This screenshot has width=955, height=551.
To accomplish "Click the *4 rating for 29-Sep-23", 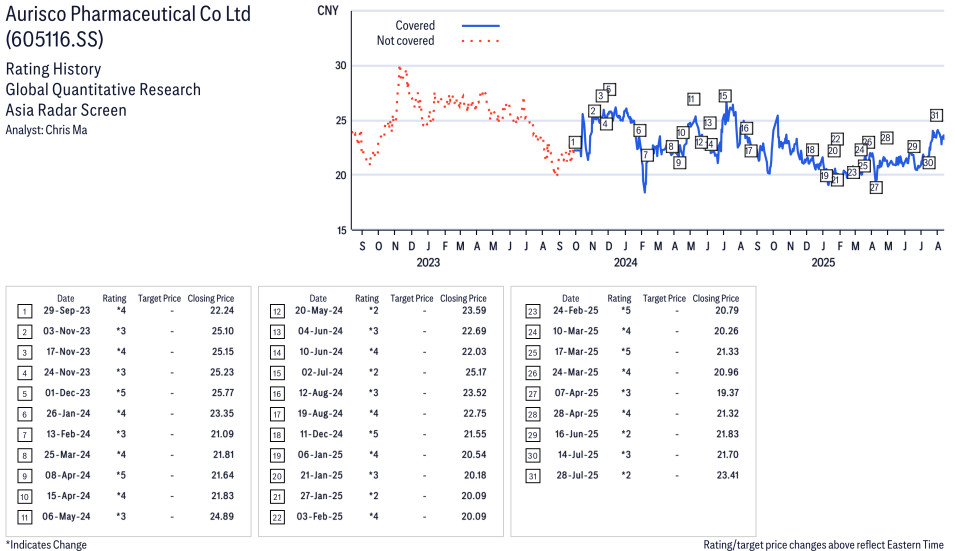I will point(121,311).
